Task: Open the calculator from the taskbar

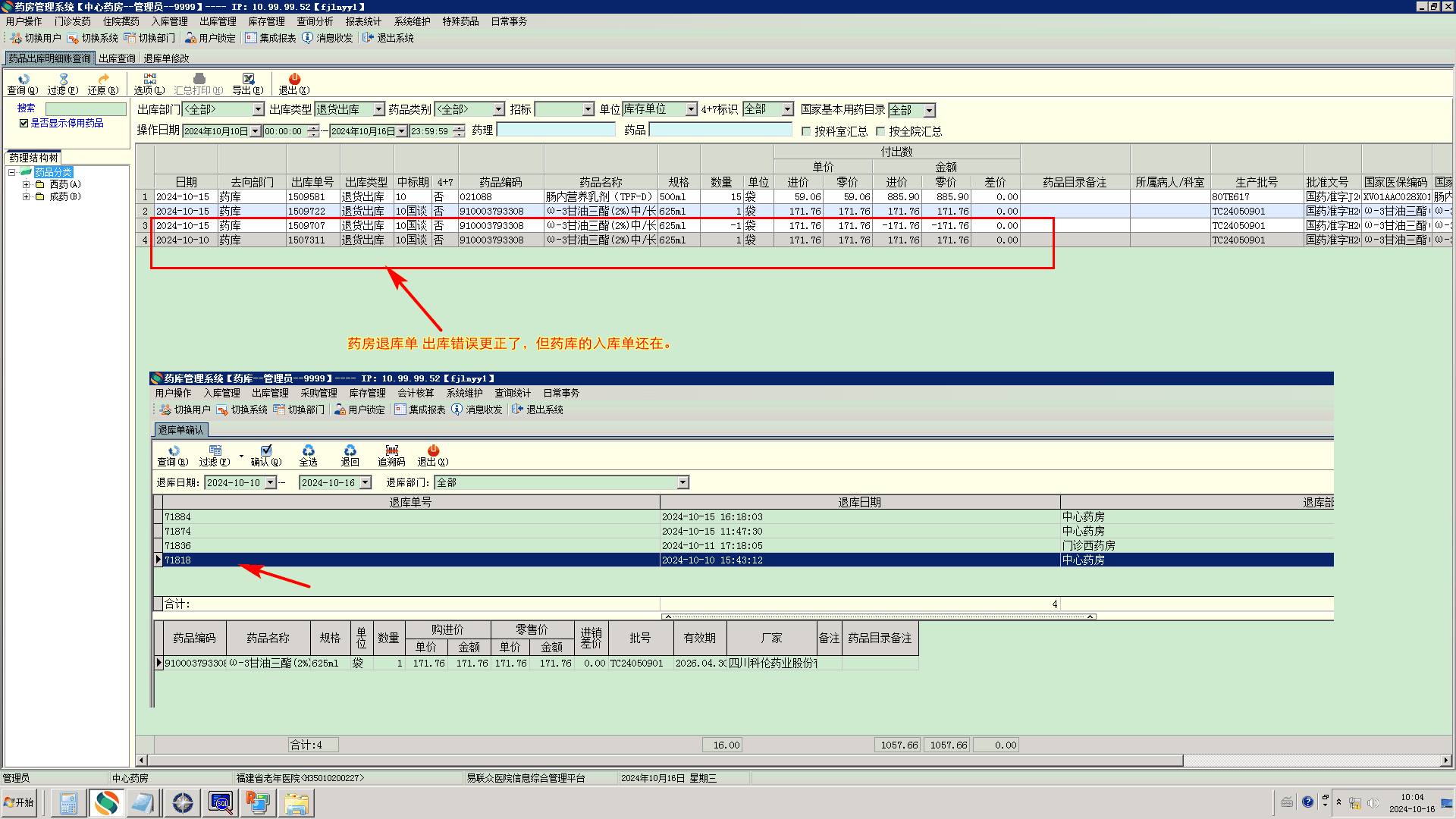Action: [68, 803]
